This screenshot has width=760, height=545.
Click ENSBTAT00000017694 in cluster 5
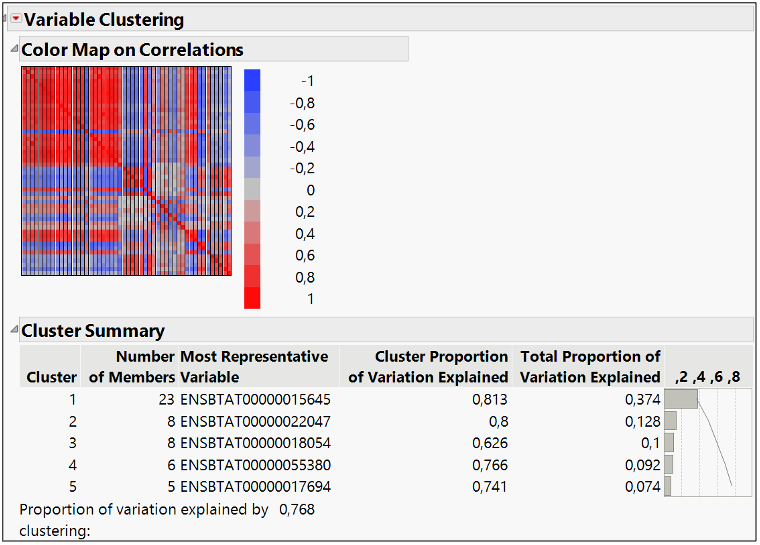point(255,487)
